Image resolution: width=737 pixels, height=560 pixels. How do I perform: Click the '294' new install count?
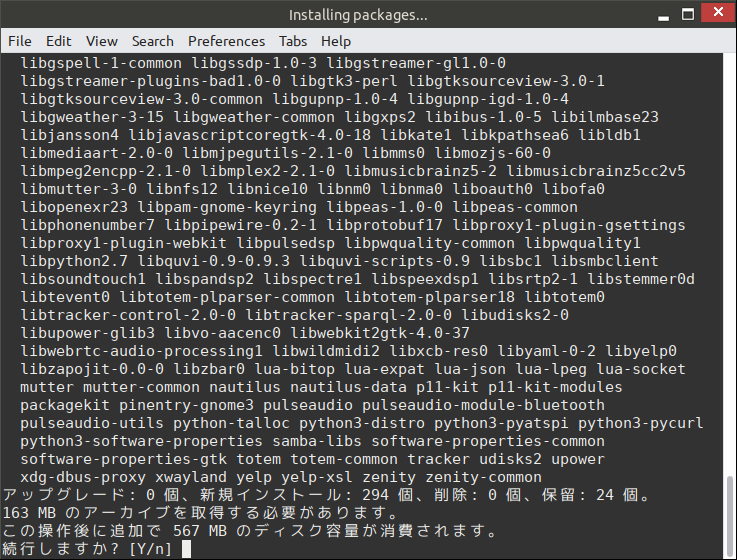point(375,495)
